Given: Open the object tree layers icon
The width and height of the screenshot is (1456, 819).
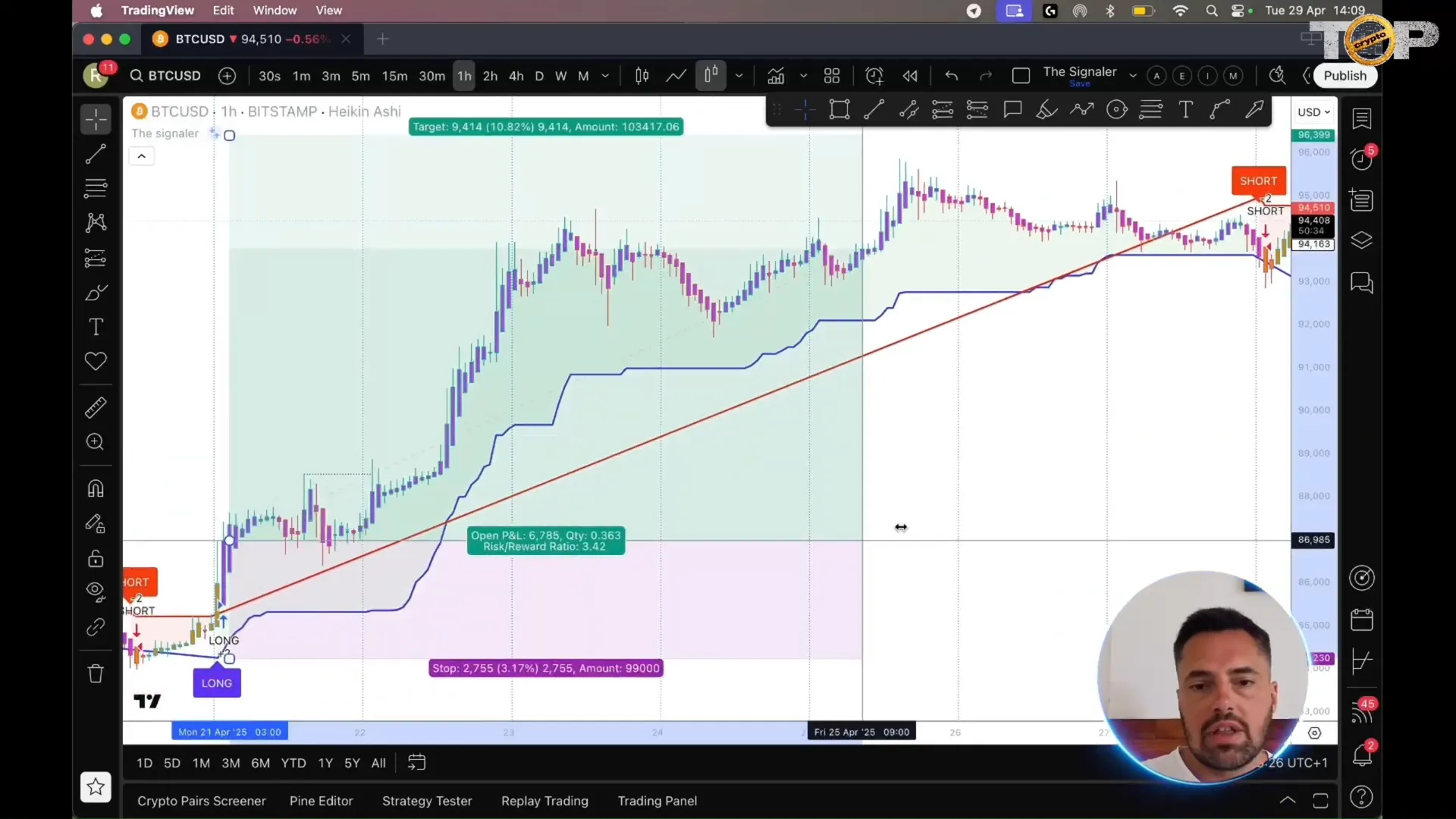Looking at the screenshot, I should [1362, 241].
